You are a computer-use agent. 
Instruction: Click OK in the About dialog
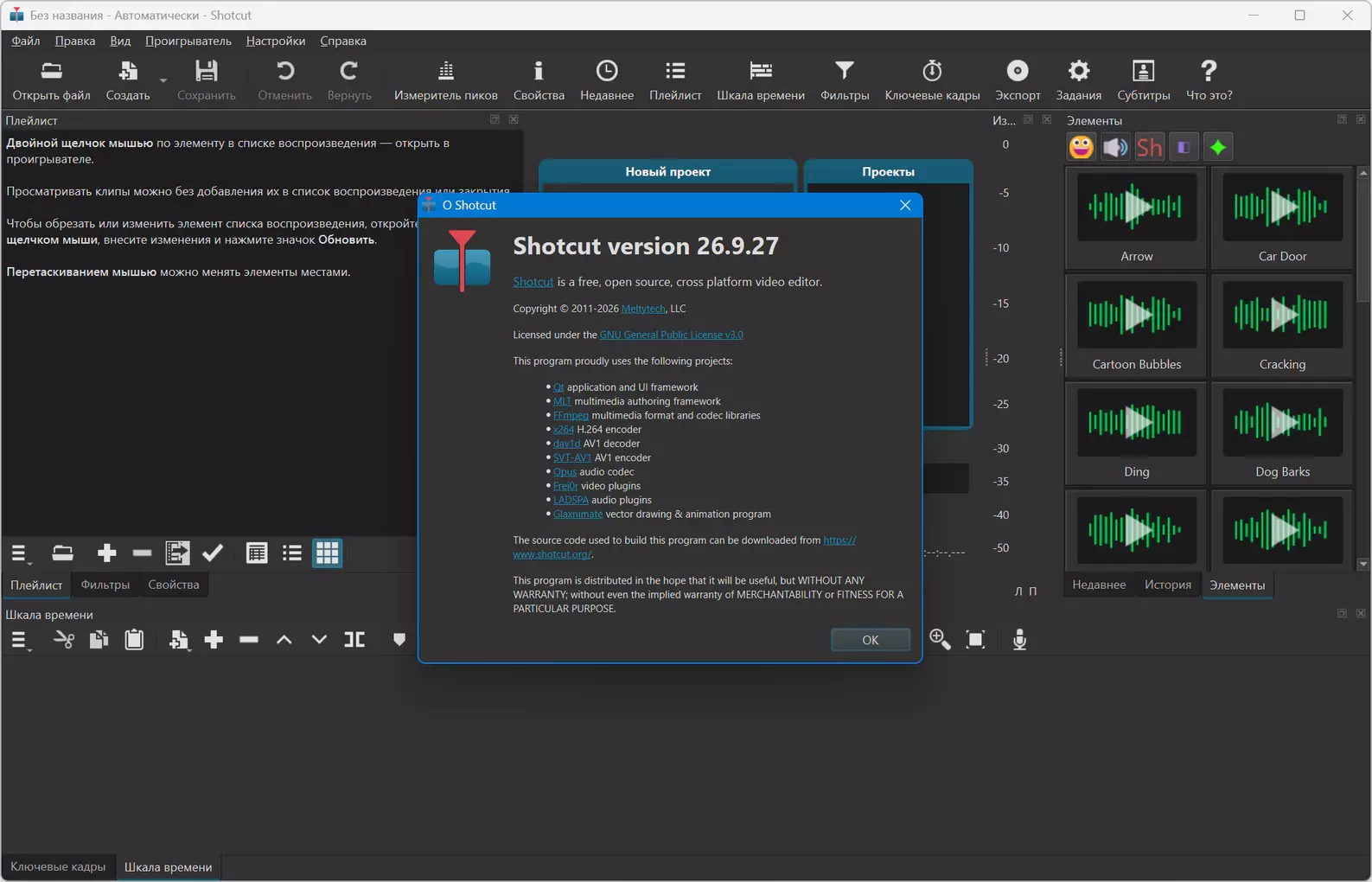pyautogui.click(x=870, y=640)
